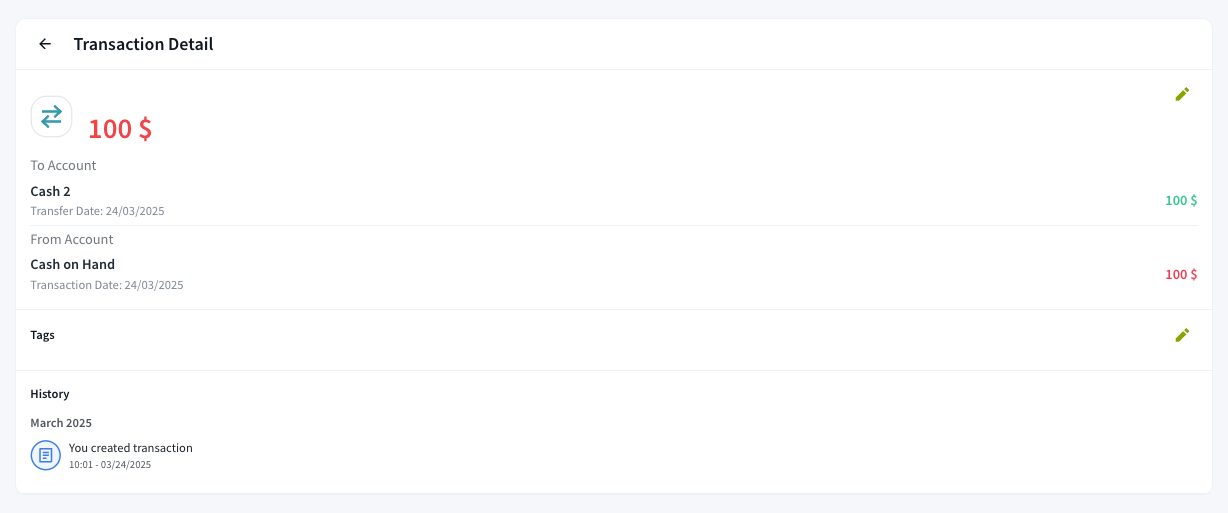Image resolution: width=1228 pixels, height=513 pixels.
Task: Click the transfer arrows icon
Action: pyautogui.click(x=51, y=116)
